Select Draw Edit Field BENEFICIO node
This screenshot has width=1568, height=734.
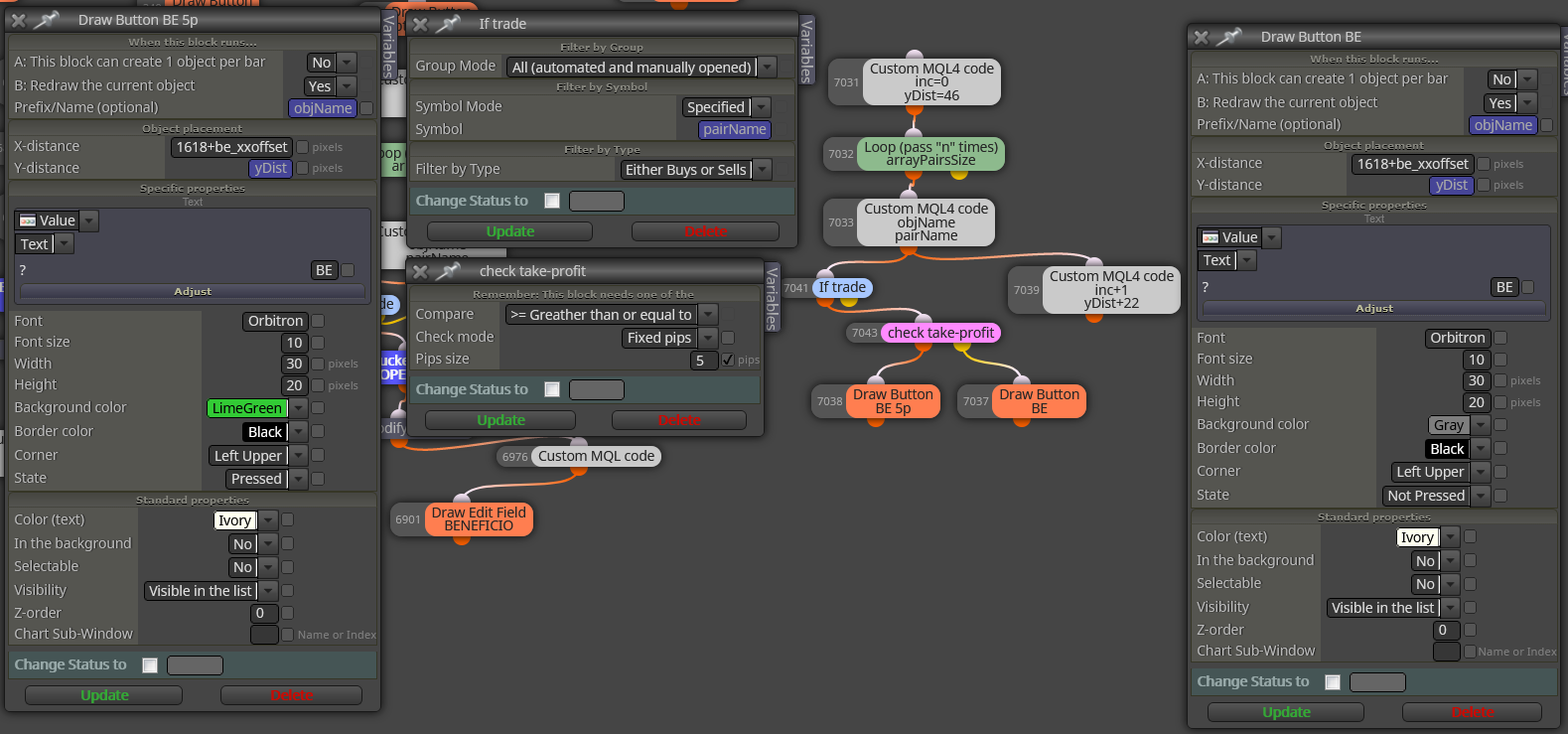tap(479, 518)
